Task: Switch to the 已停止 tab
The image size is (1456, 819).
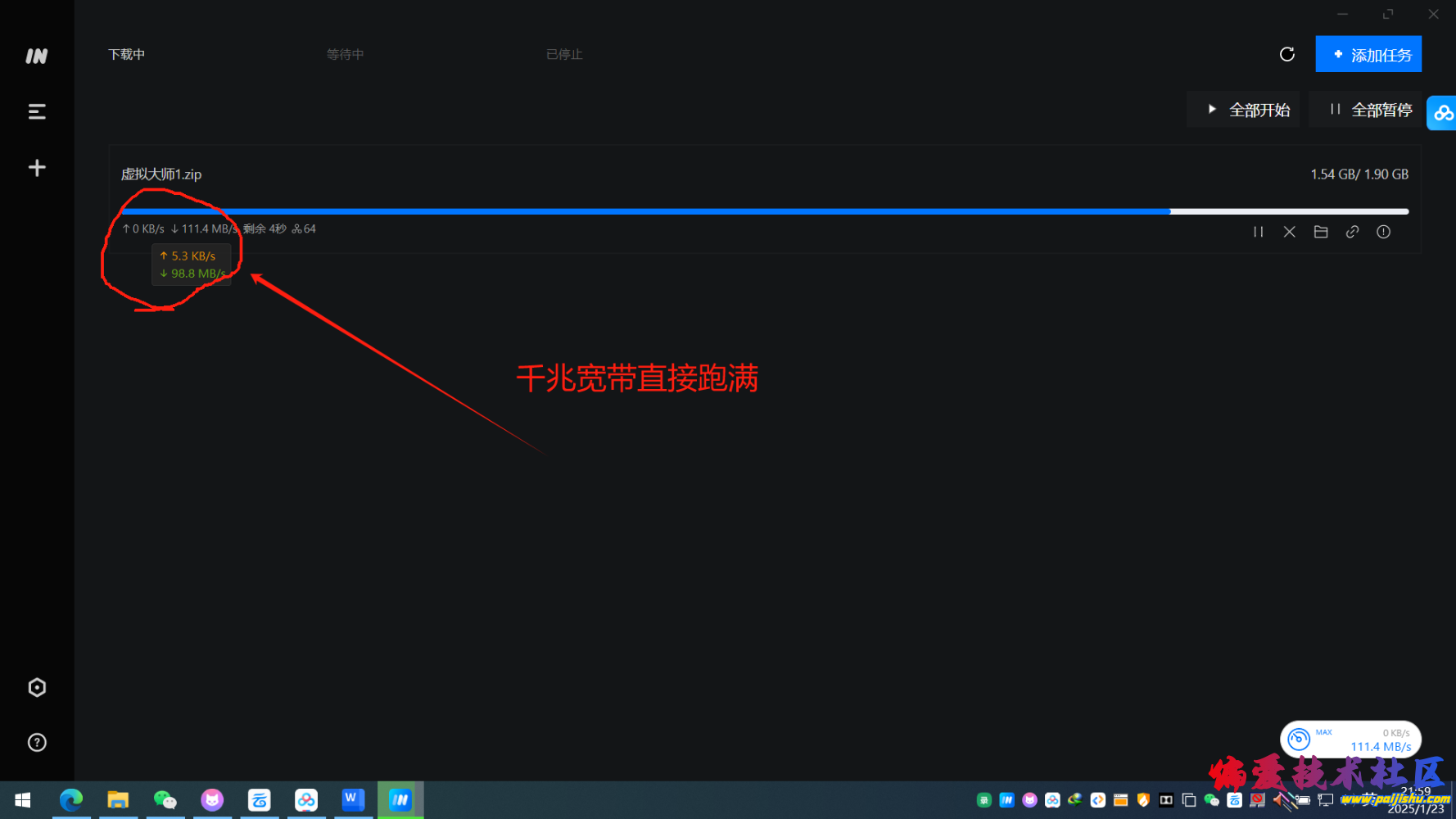Action: pos(564,54)
